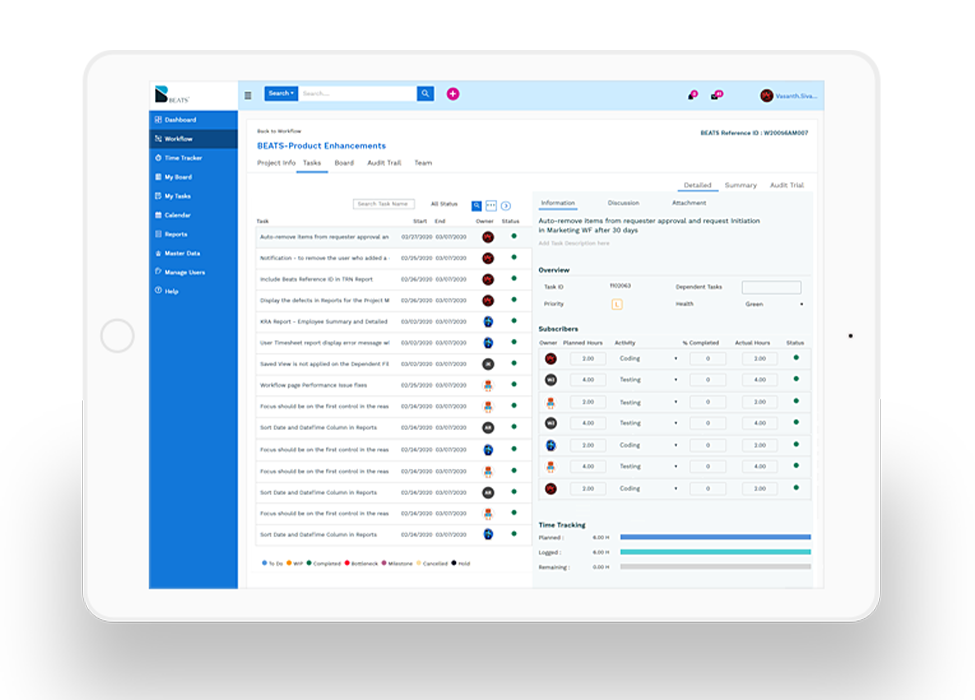Click the Hold legend dot
The image size is (975, 700).
click(453, 563)
